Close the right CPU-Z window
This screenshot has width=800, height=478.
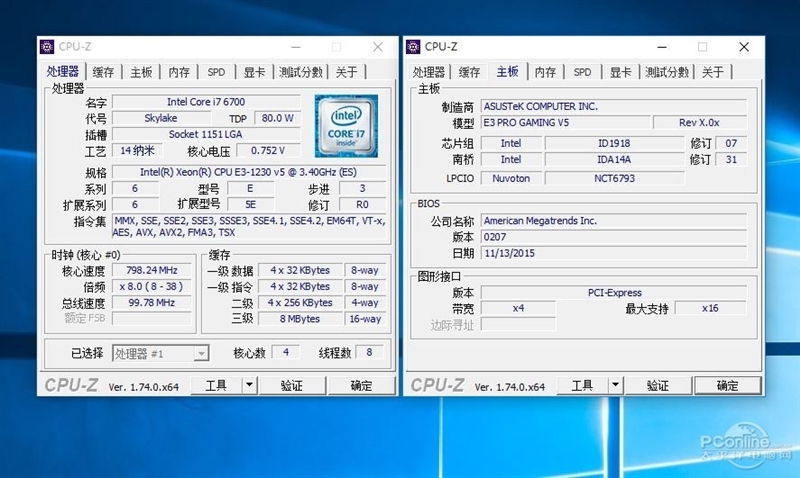(x=744, y=47)
